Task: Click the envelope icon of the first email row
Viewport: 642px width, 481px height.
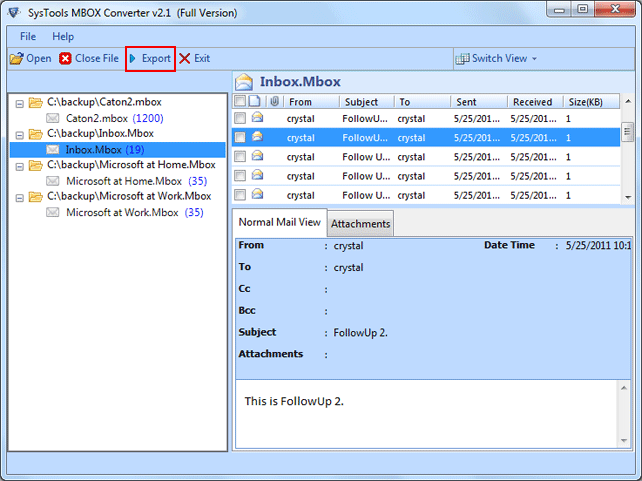Action: (257, 118)
